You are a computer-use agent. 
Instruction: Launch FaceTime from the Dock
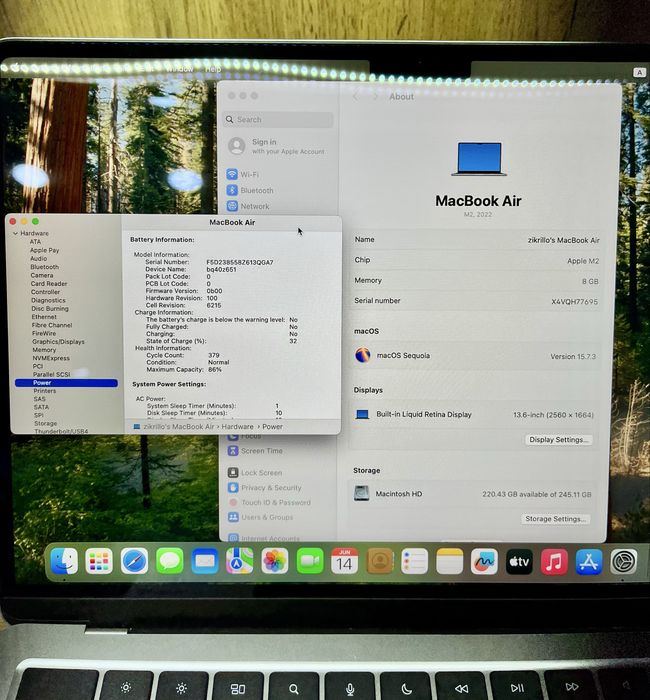coord(310,561)
